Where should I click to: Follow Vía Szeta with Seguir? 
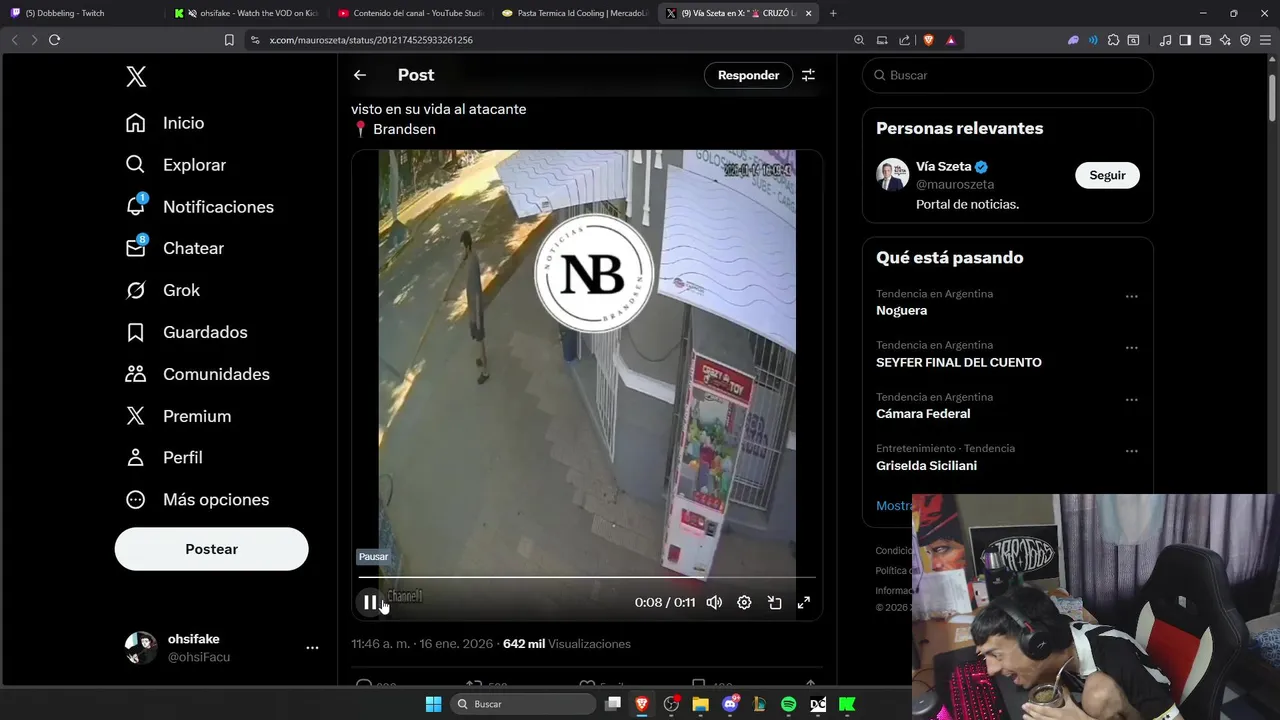click(x=1107, y=175)
